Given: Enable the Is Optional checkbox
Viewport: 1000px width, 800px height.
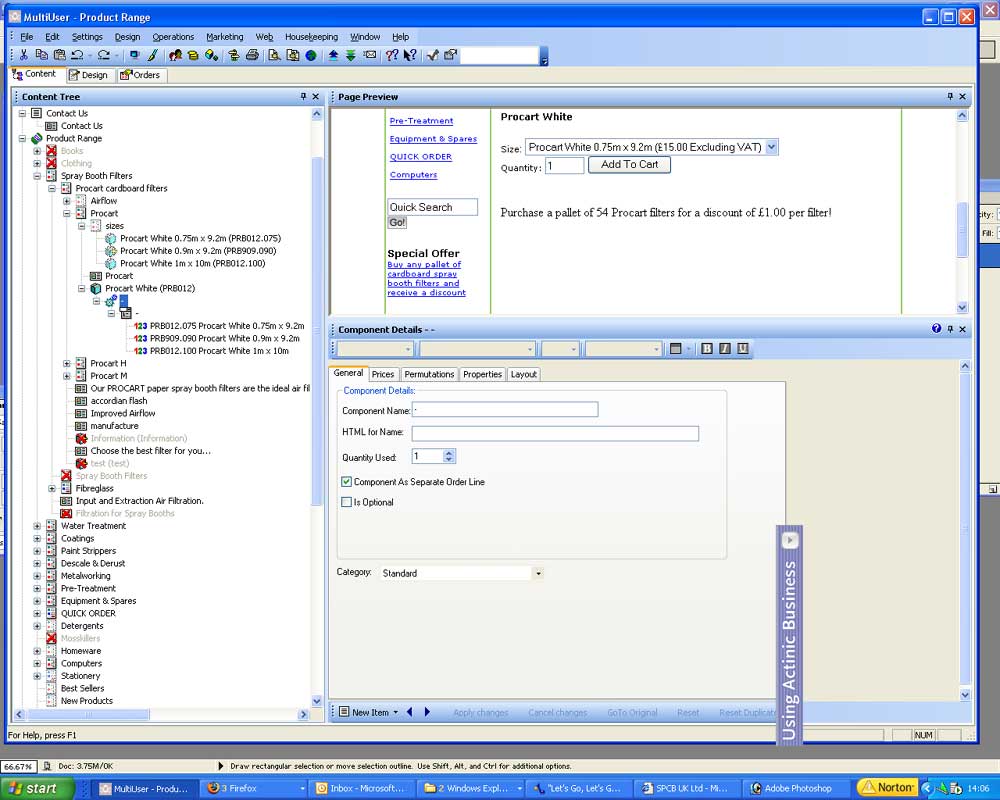Looking at the screenshot, I should [347, 502].
